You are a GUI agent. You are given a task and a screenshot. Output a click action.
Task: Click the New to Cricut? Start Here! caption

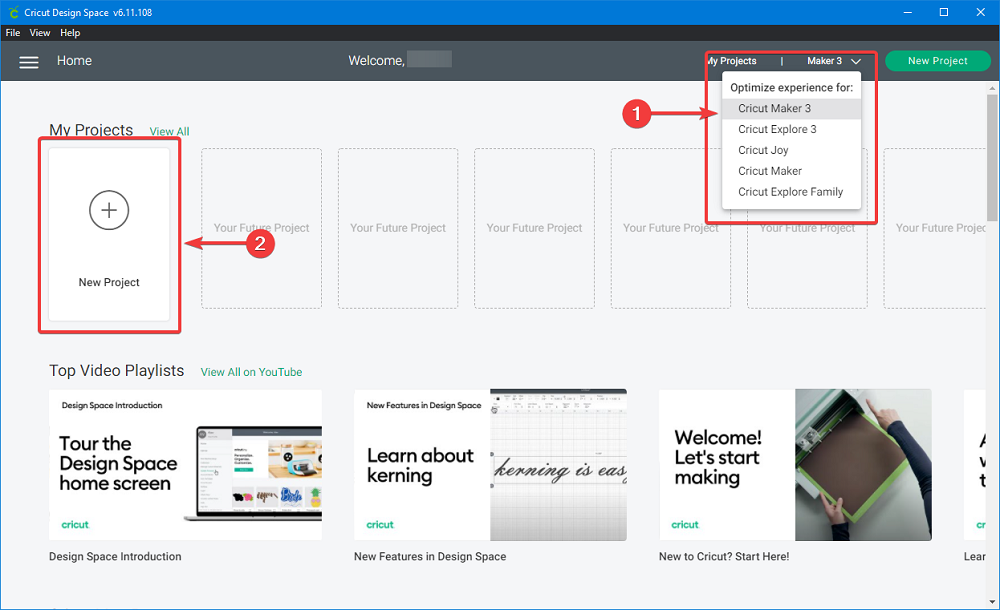click(x=724, y=556)
